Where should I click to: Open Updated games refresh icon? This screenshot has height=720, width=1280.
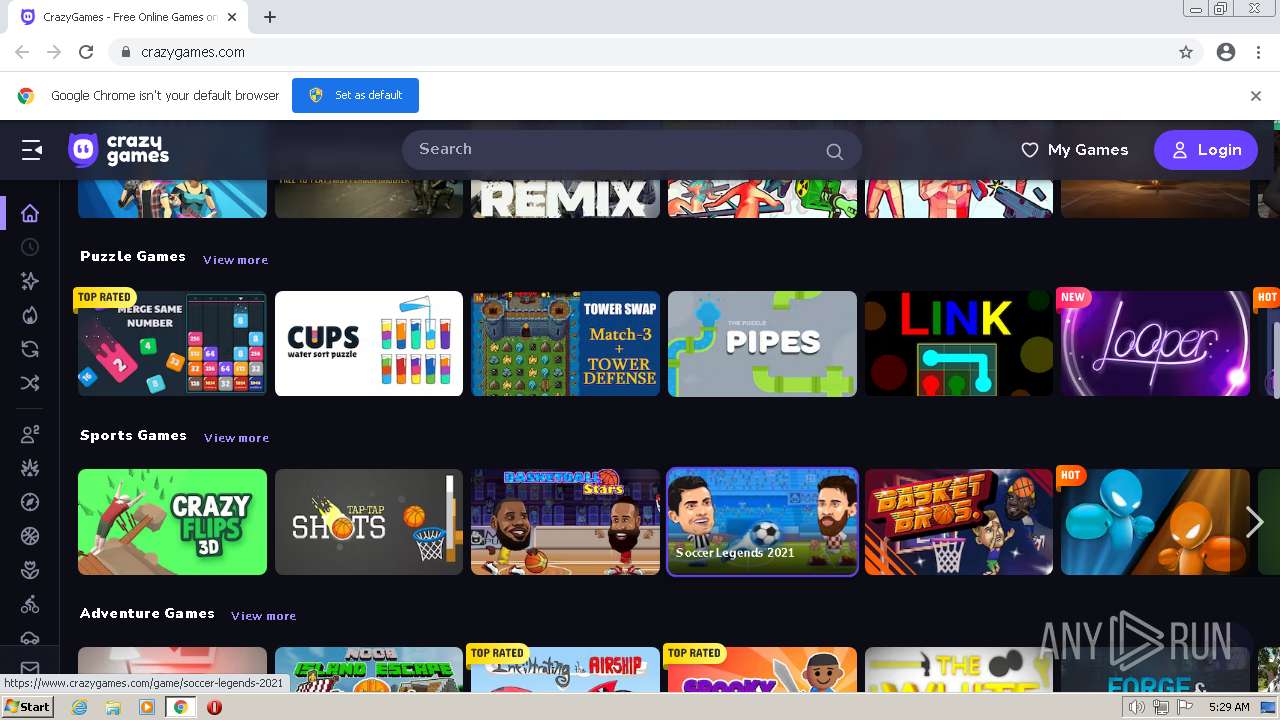[x=30, y=349]
